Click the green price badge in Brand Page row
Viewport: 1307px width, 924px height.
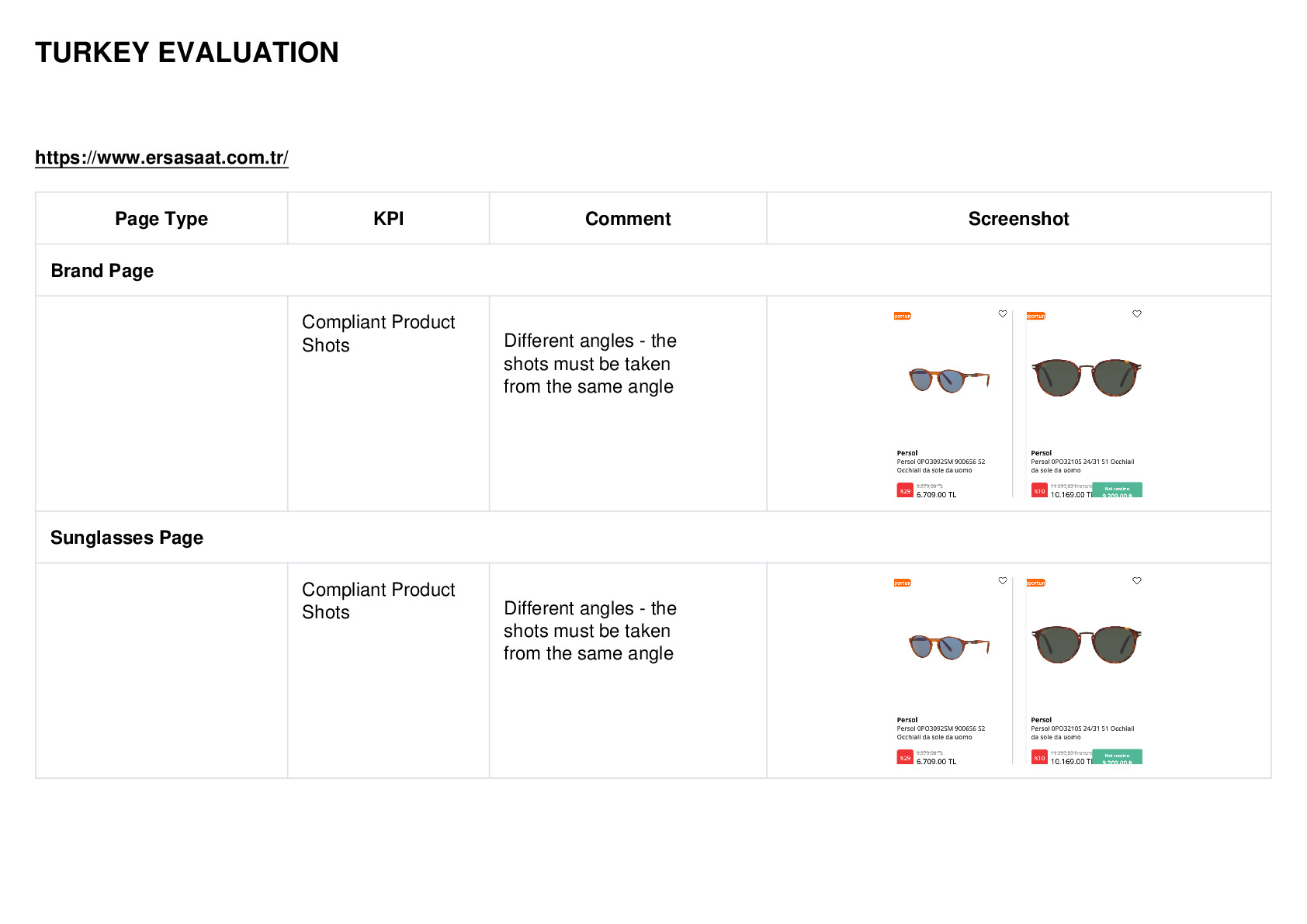(x=1117, y=490)
